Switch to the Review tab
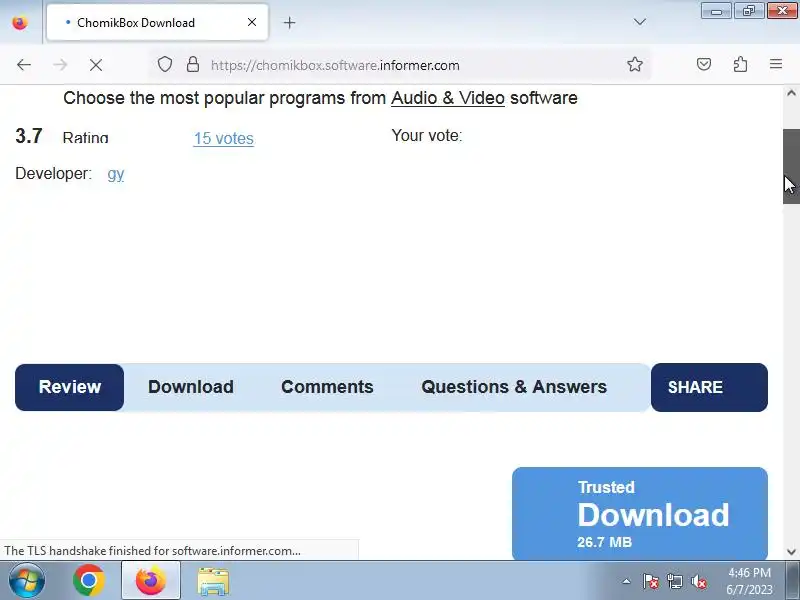 pyautogui.click(x=69, y=387)
